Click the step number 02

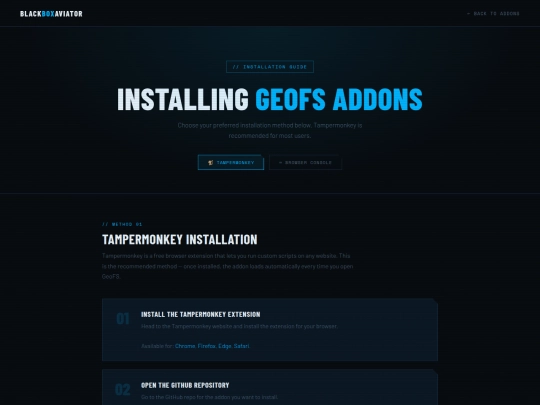coord(123,390)
